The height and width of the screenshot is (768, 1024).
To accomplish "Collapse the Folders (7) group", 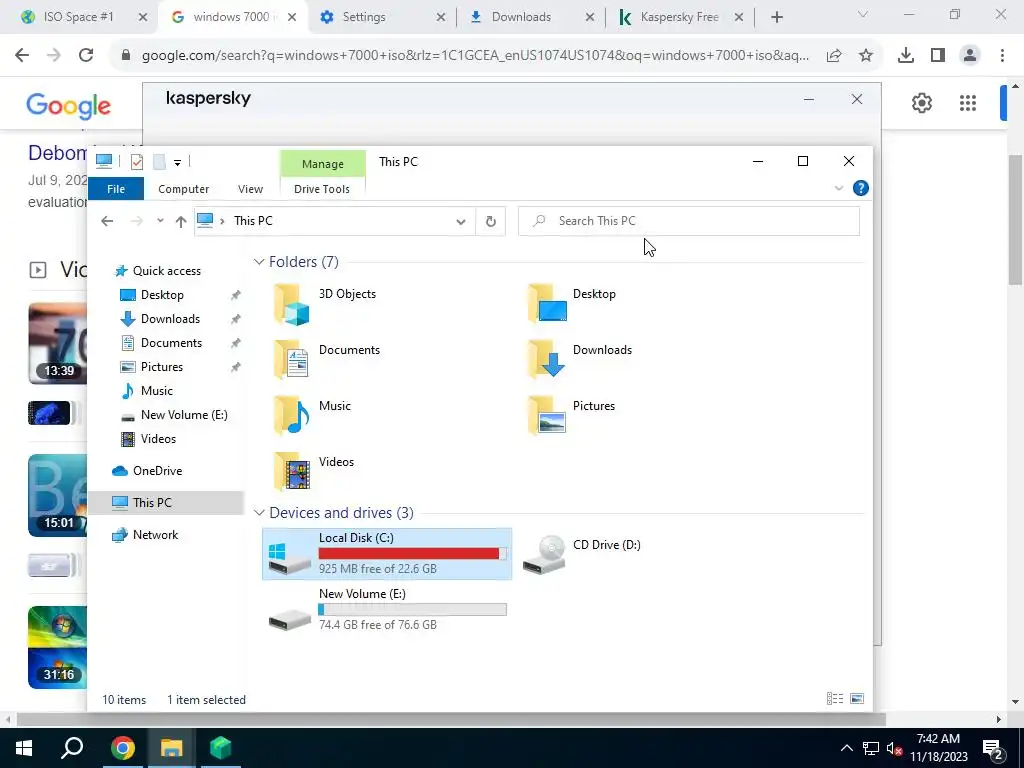I will coord(259,262).
